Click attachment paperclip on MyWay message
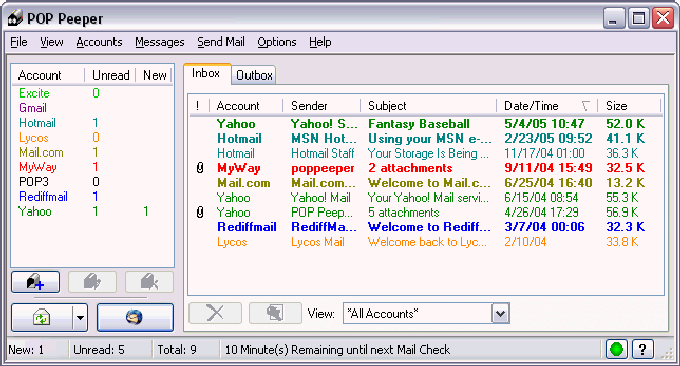 [200, 168]
